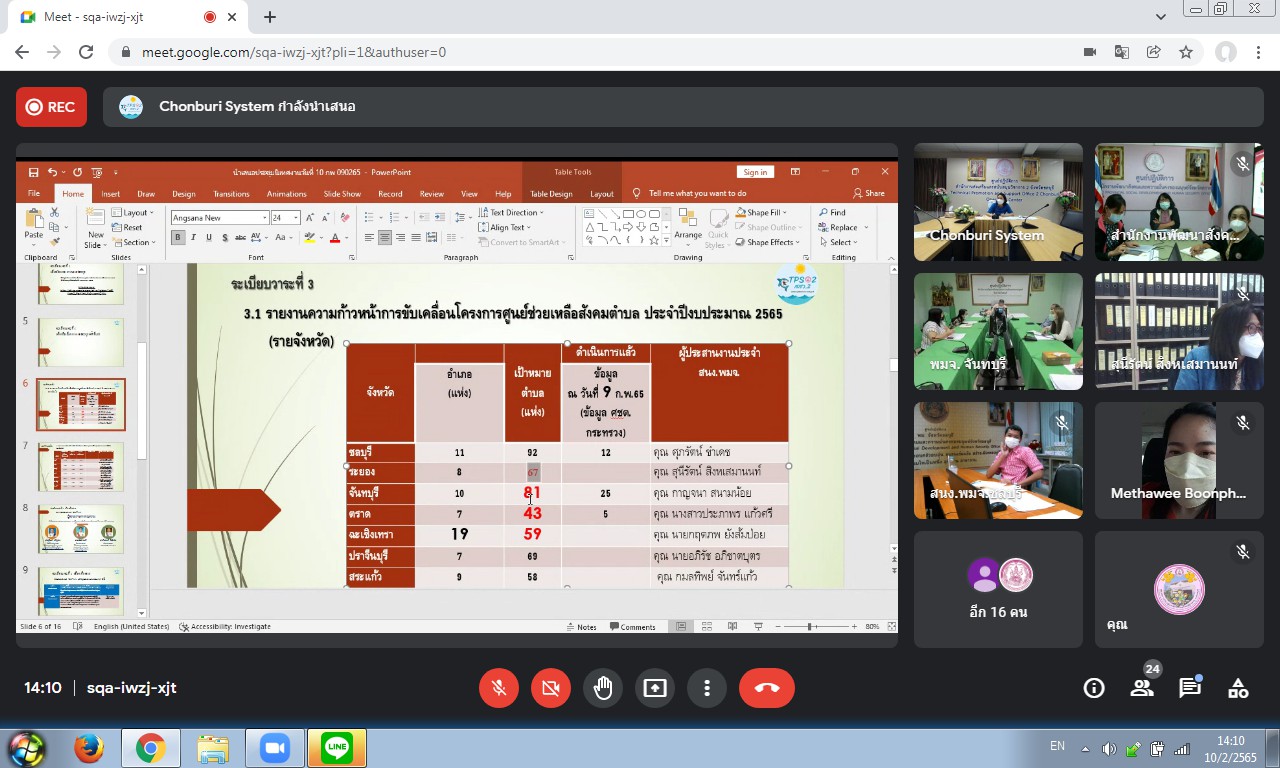Click the red leave call button
The width and height of the screenshot is (1280, 768).
coord(766,688)
